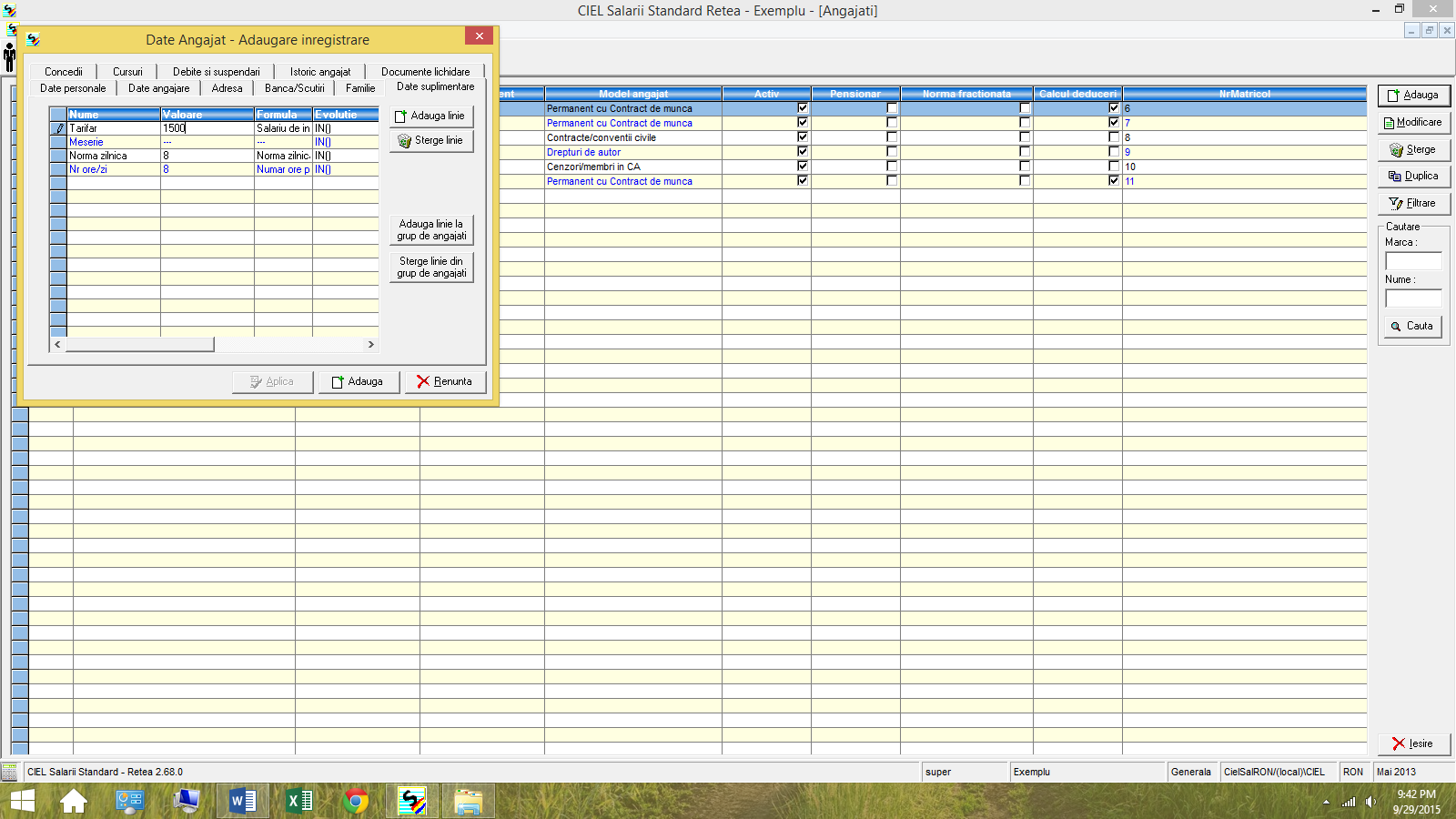Click Sterge button in right panel
The image size is (1456, 819).
click(x=1413, y=149)
